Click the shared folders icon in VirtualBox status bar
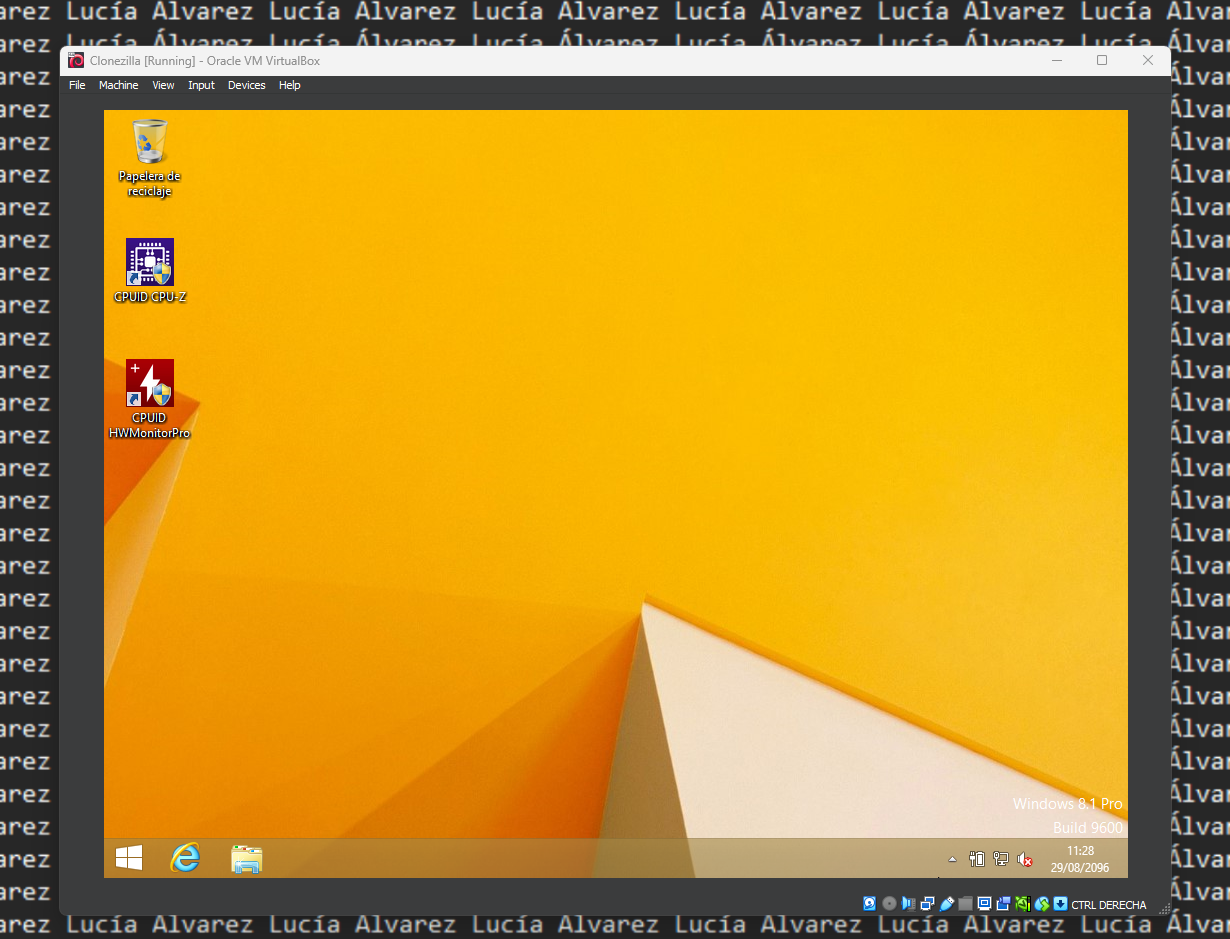This screenshot has height=939, width=1230. (966, 904)
